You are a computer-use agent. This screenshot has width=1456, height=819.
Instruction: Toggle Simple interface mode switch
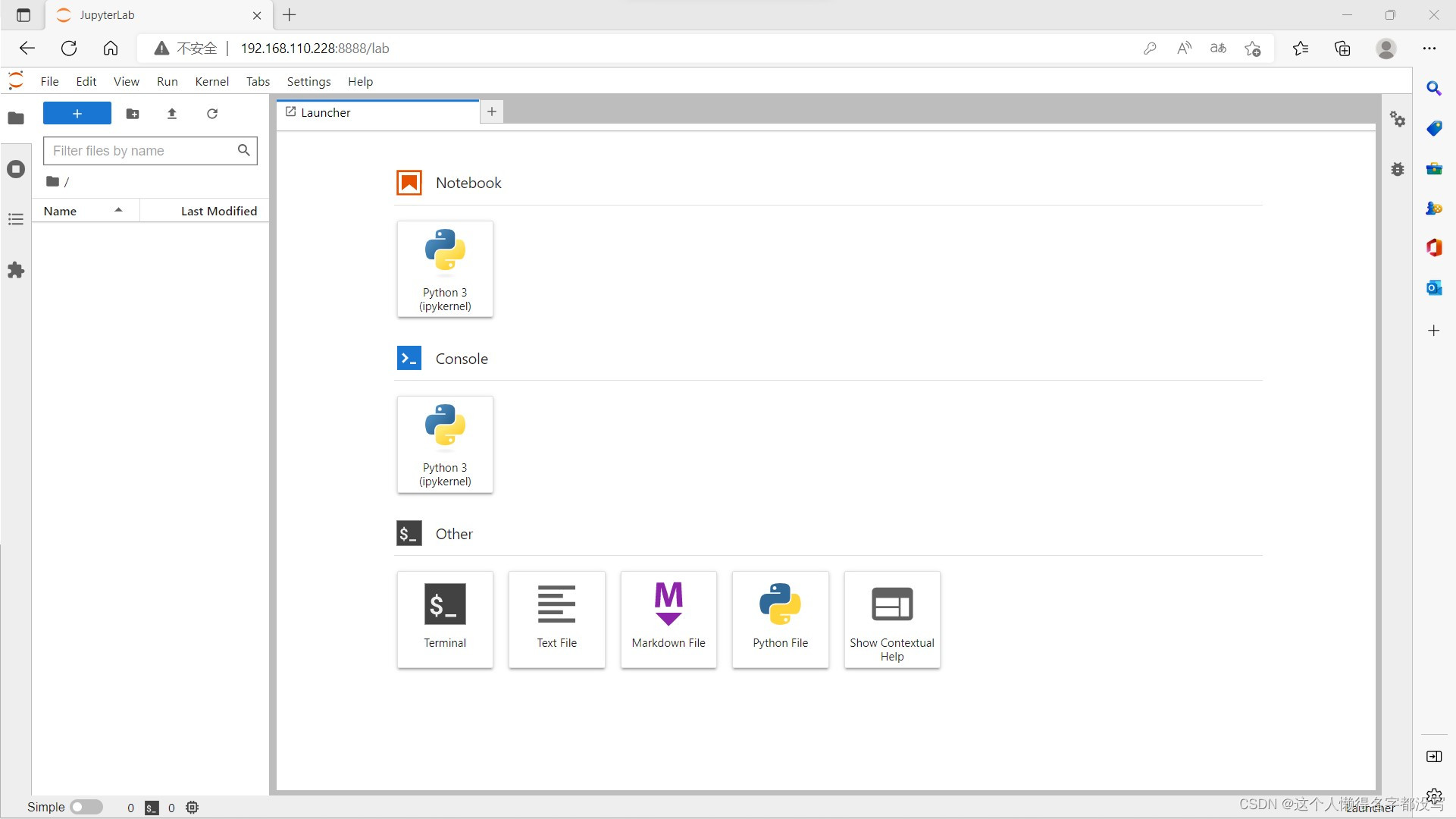tap(86, 807)
